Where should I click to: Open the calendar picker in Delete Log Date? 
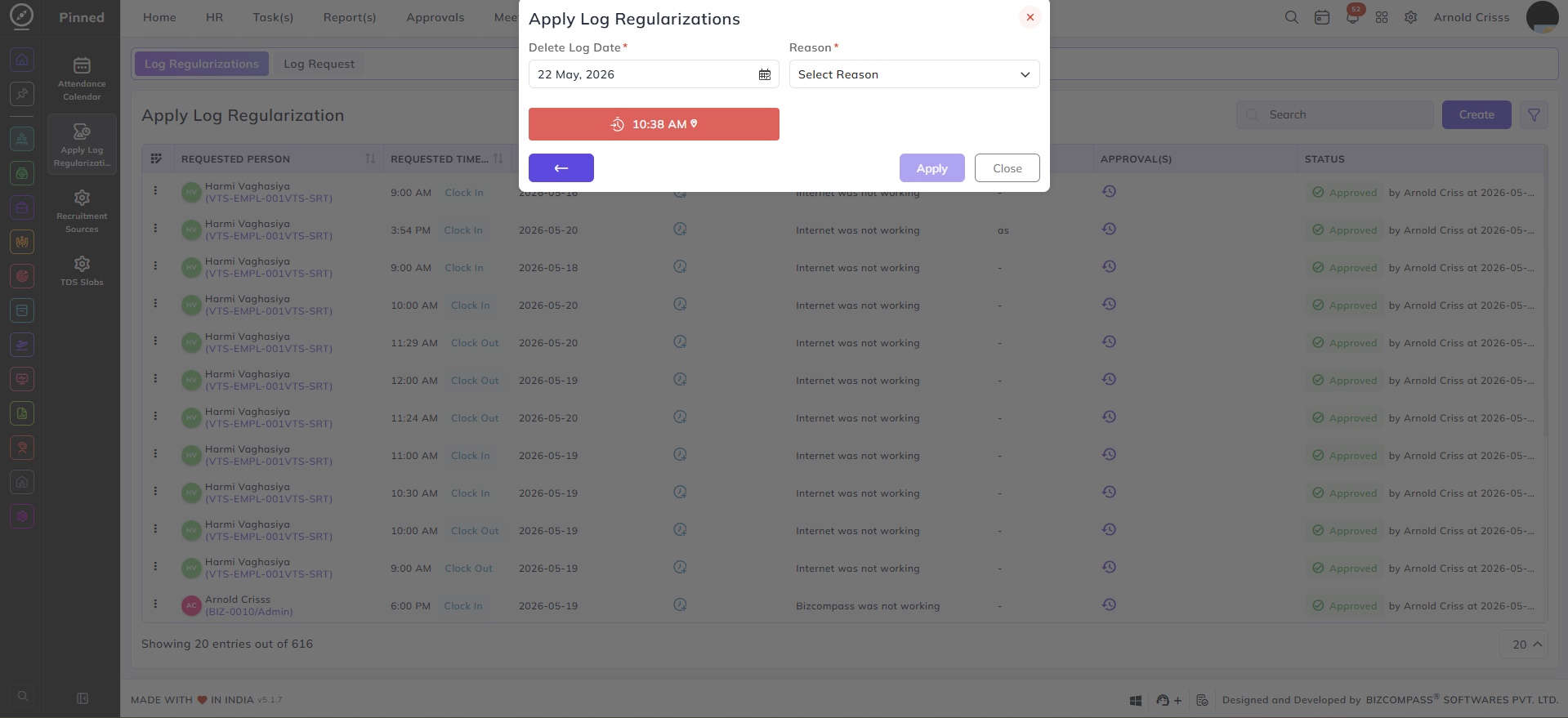(764, 74)
